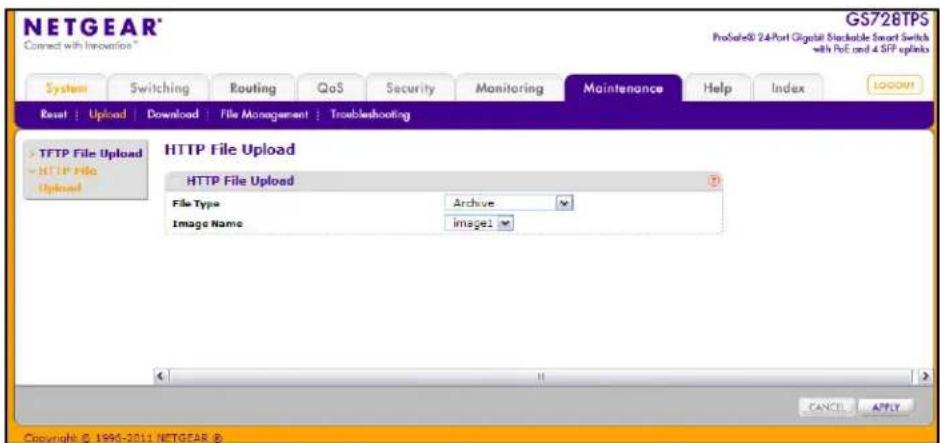Open the File Type dropdown
Screen dimensions: 940x443
pyautogui.click(x=510, y=204)
